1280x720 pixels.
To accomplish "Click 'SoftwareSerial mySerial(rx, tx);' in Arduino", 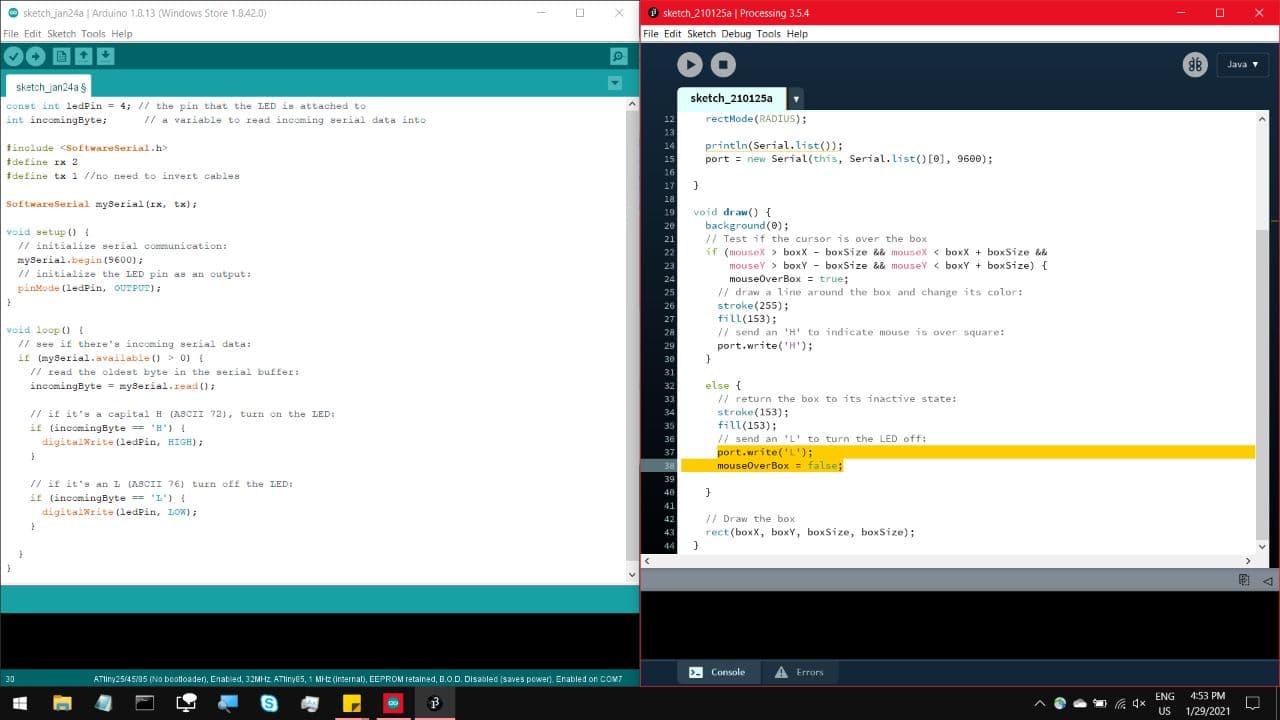I will coord(101,204).
